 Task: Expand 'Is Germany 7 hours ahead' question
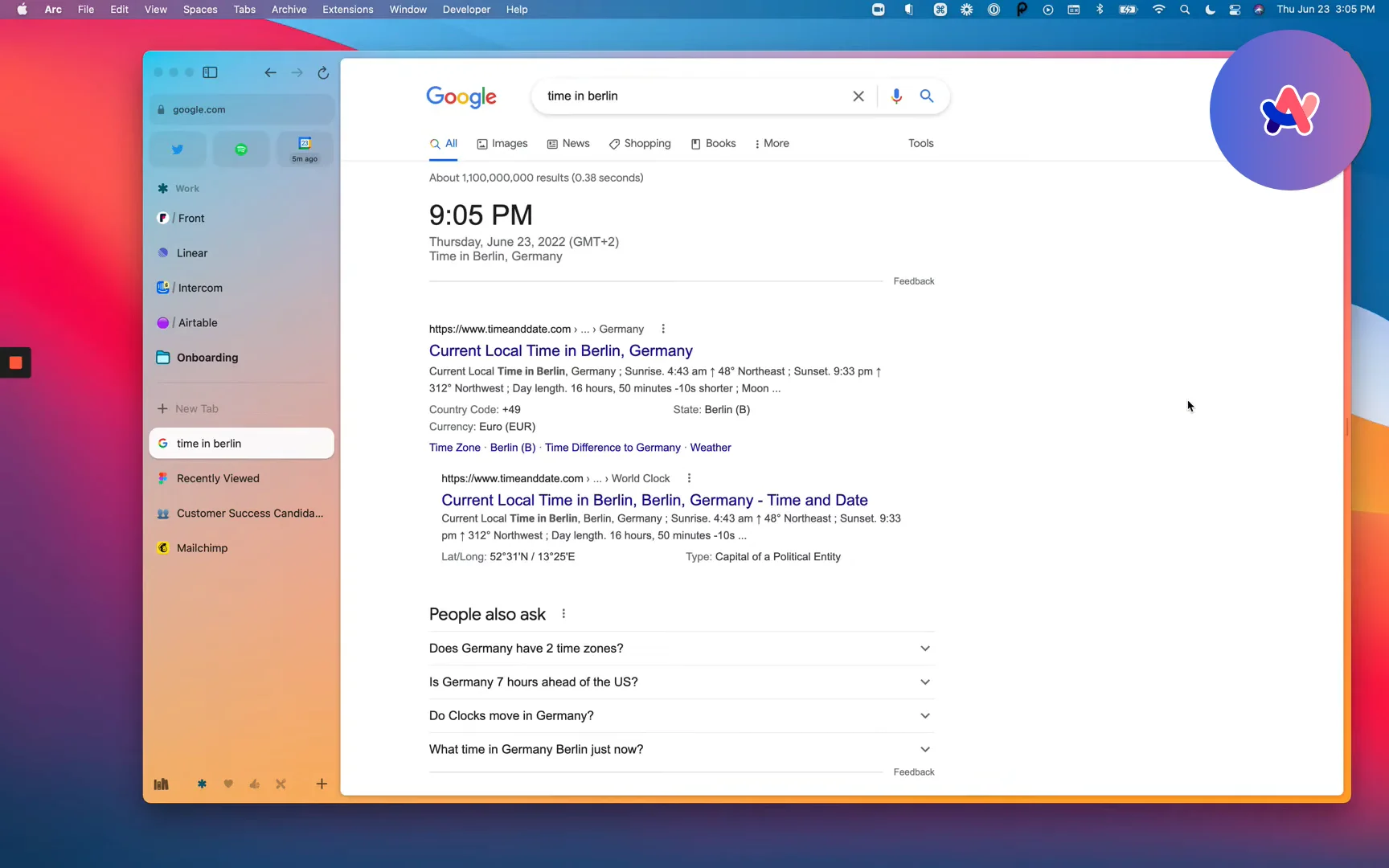pyautogui.click(x=682, y=682)
